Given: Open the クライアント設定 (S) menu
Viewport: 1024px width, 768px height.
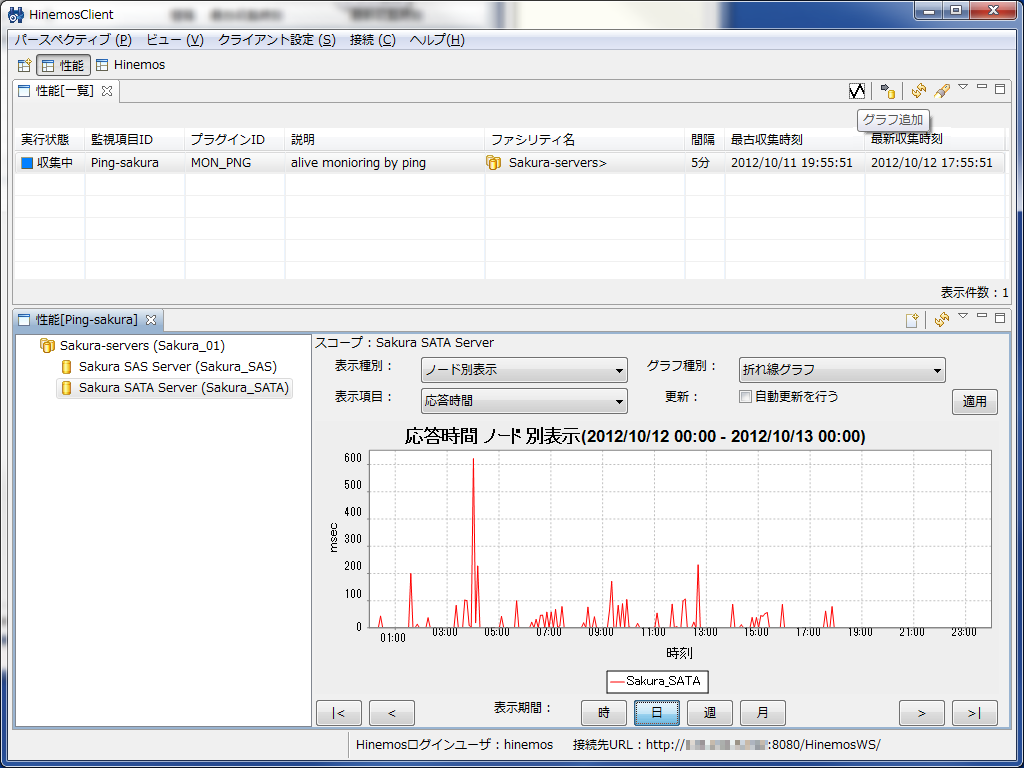Looking at the screenshot, I should (x=277, y=40).
